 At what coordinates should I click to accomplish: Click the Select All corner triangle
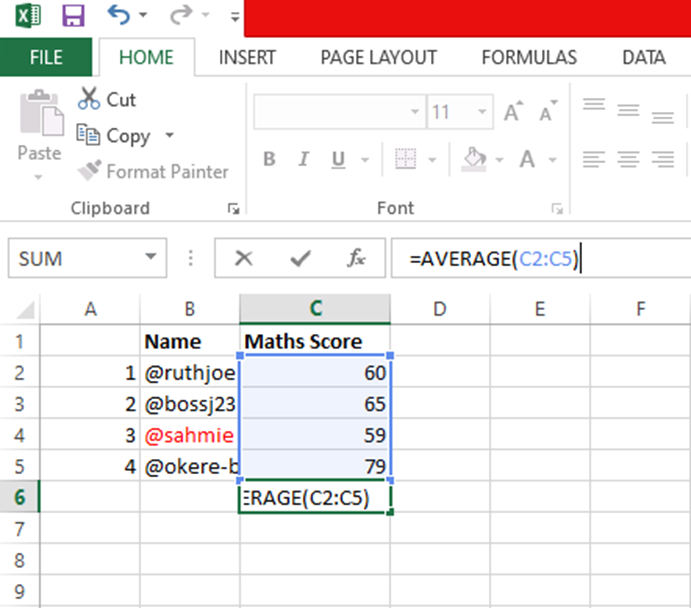pos(25,309)
